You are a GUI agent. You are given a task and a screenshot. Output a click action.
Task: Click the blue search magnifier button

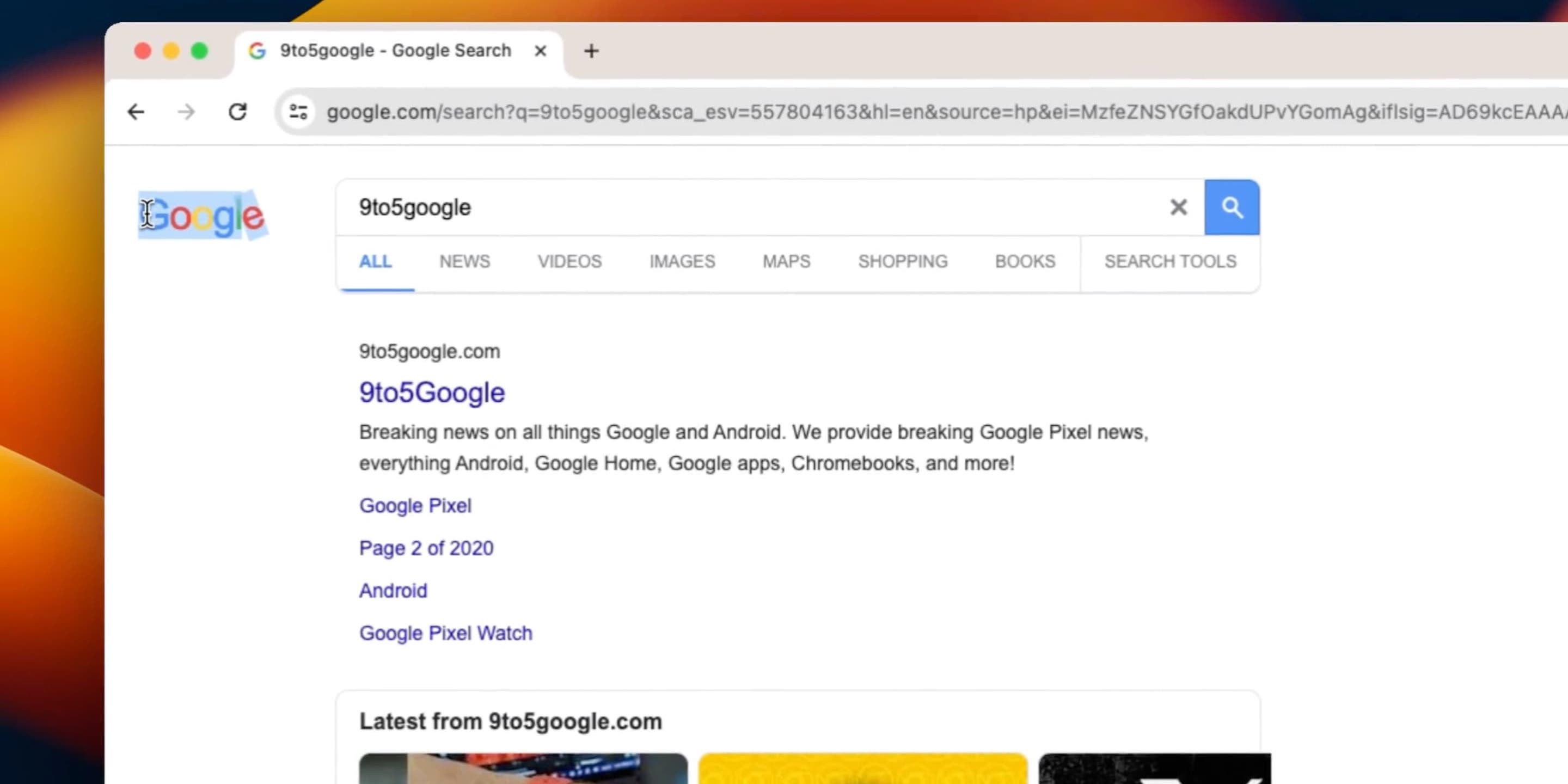point(1232,207)
